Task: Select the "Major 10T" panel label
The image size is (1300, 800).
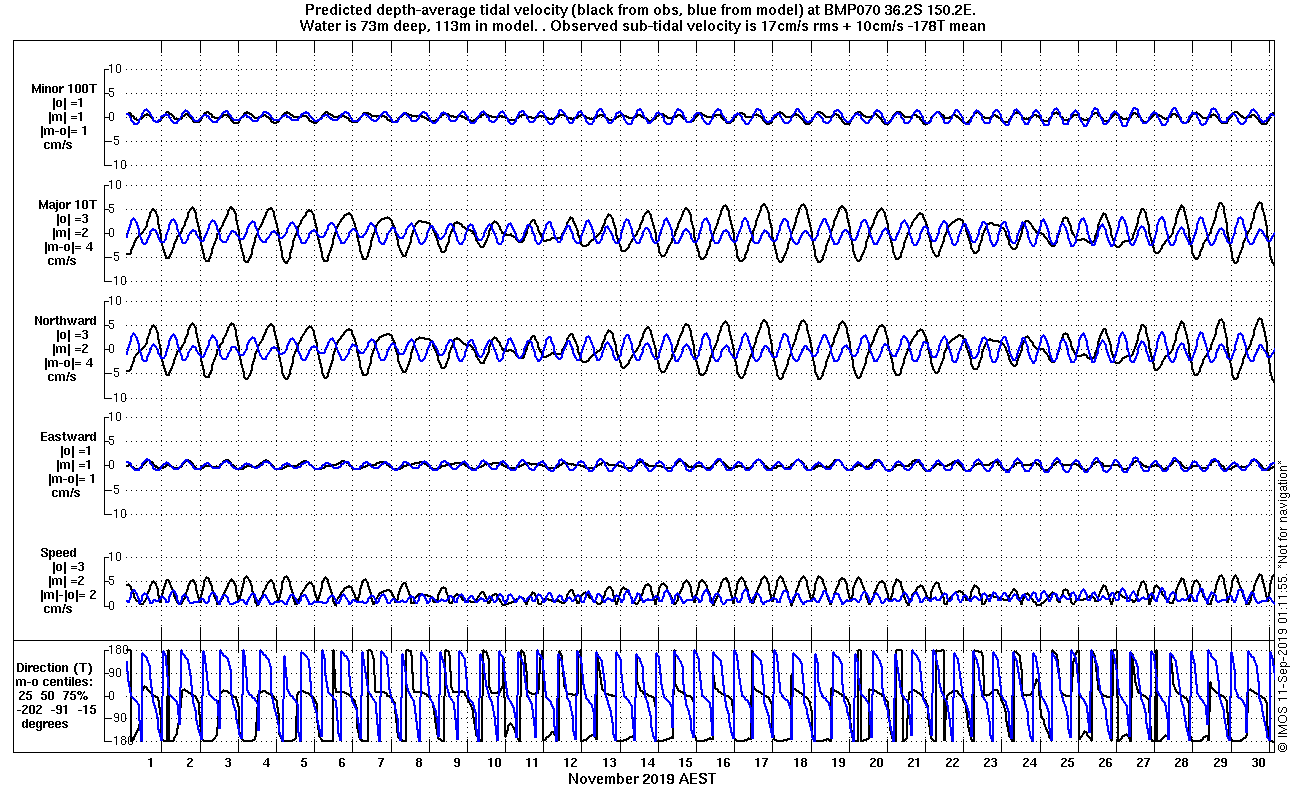Action: [x=67, y=205]
